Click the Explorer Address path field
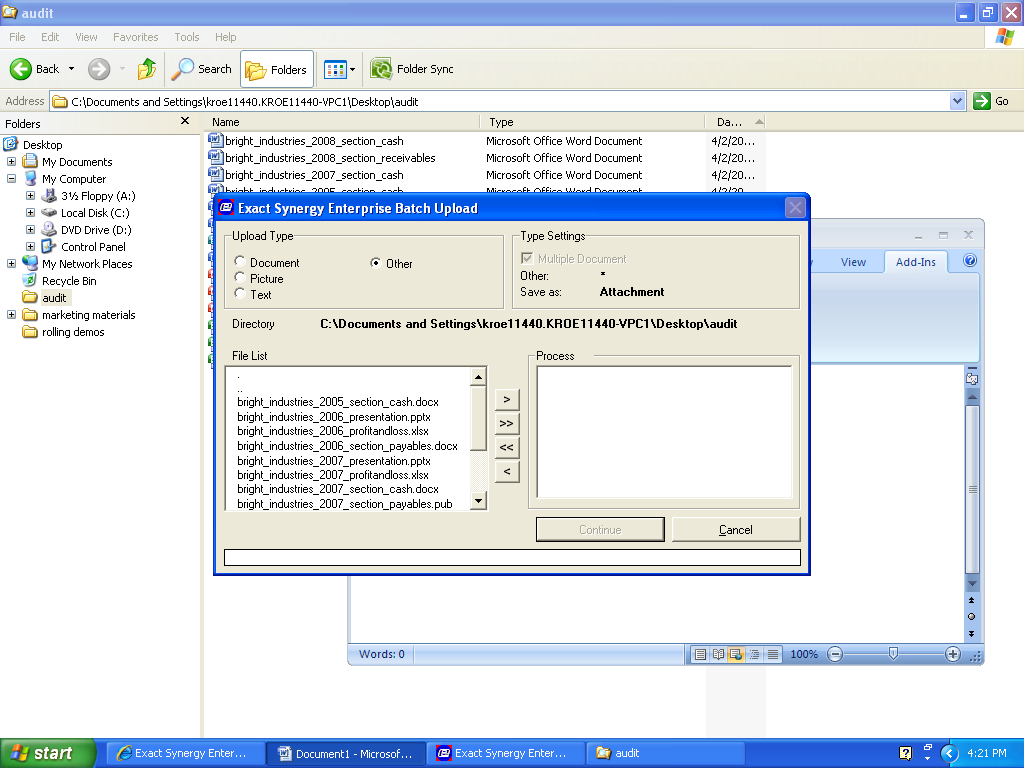The height and width of the screenshot is (768, 1024). click(x=500, y=101)
